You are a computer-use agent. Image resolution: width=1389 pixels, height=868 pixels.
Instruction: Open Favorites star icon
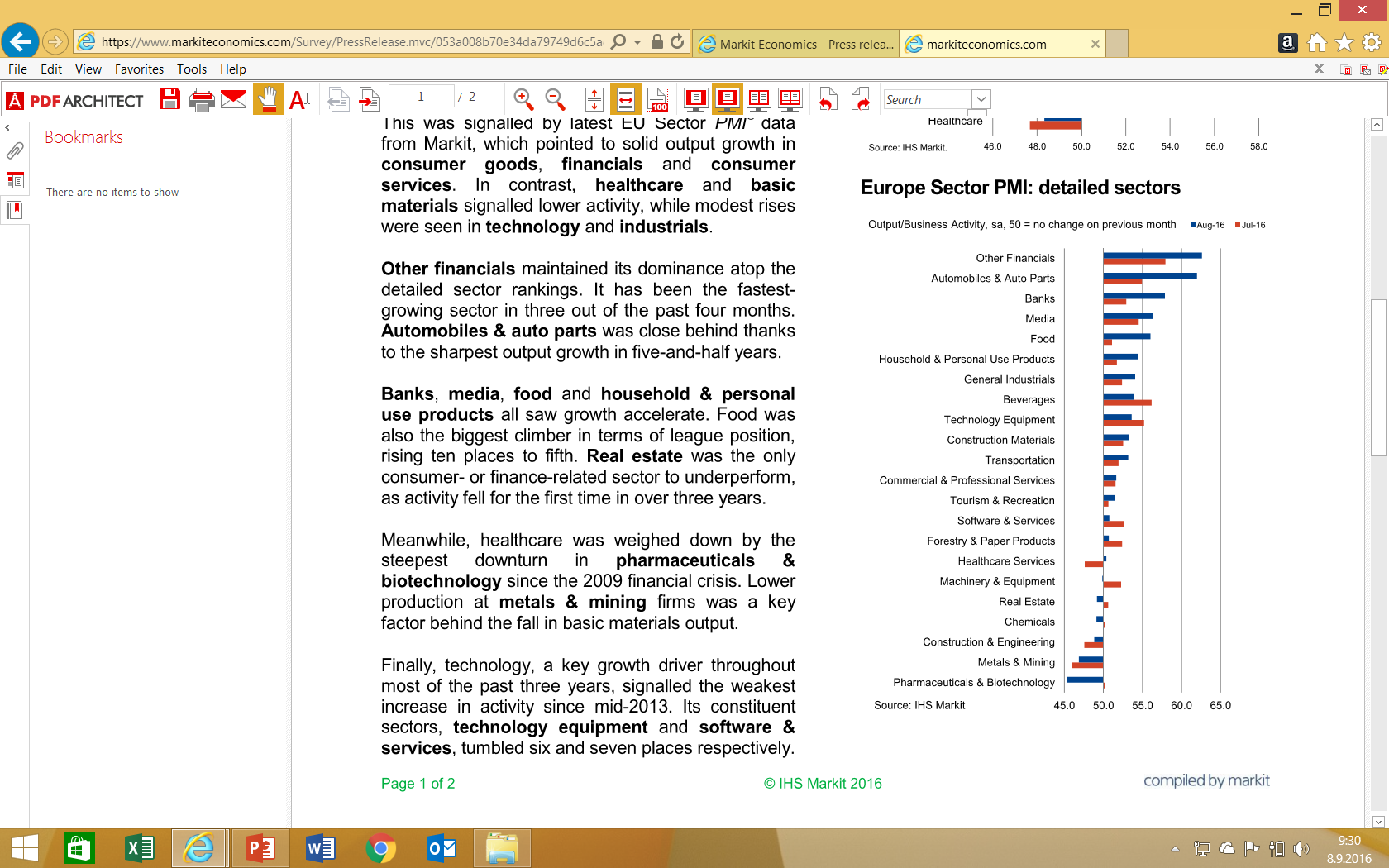tap(1344, 42)
